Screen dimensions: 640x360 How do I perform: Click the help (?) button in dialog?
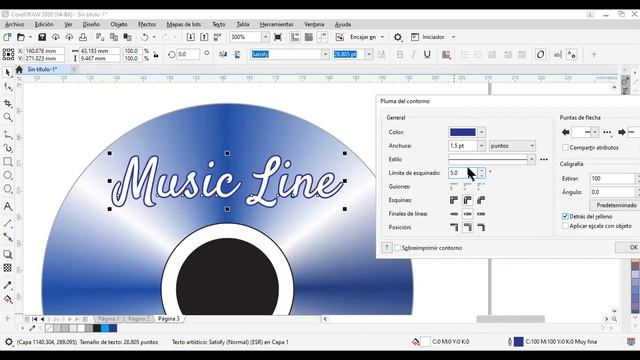point(387,247)
